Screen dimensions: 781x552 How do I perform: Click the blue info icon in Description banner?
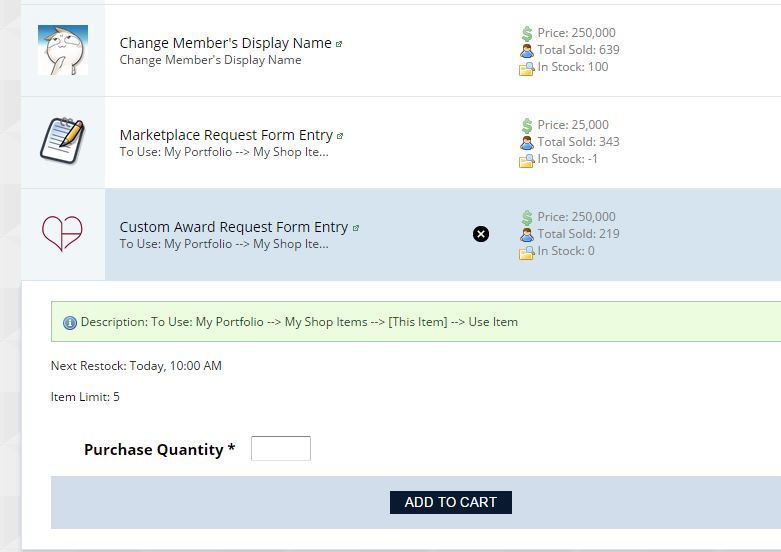click(70, 323)
